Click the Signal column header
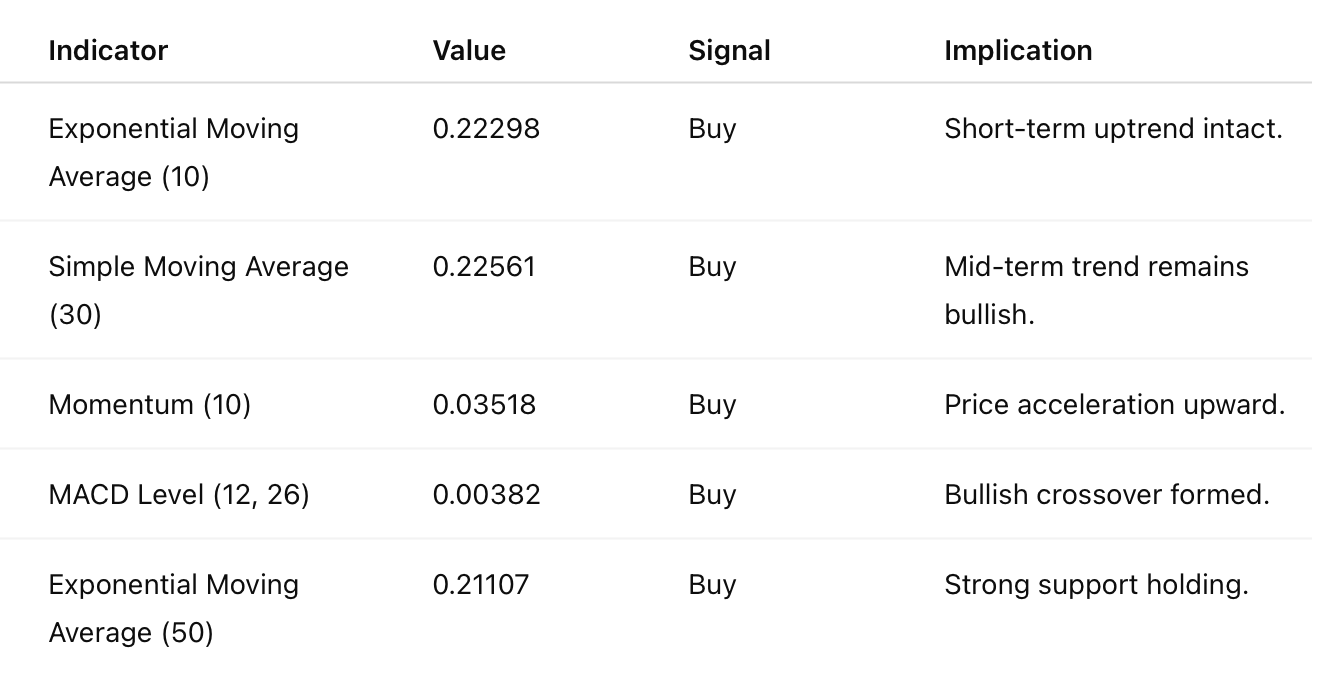Screen dimensions: 1336x700 pos(729,50)
